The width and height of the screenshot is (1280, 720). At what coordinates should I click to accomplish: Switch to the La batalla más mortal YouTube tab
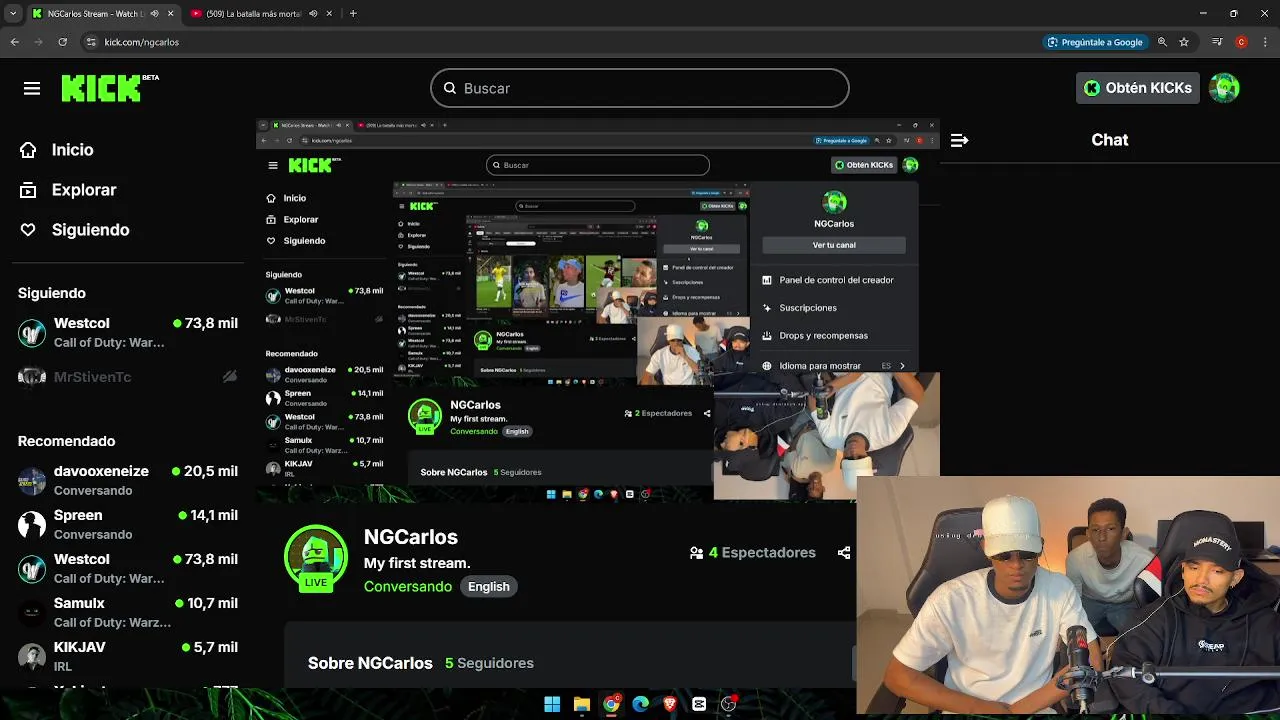point(252,13)
